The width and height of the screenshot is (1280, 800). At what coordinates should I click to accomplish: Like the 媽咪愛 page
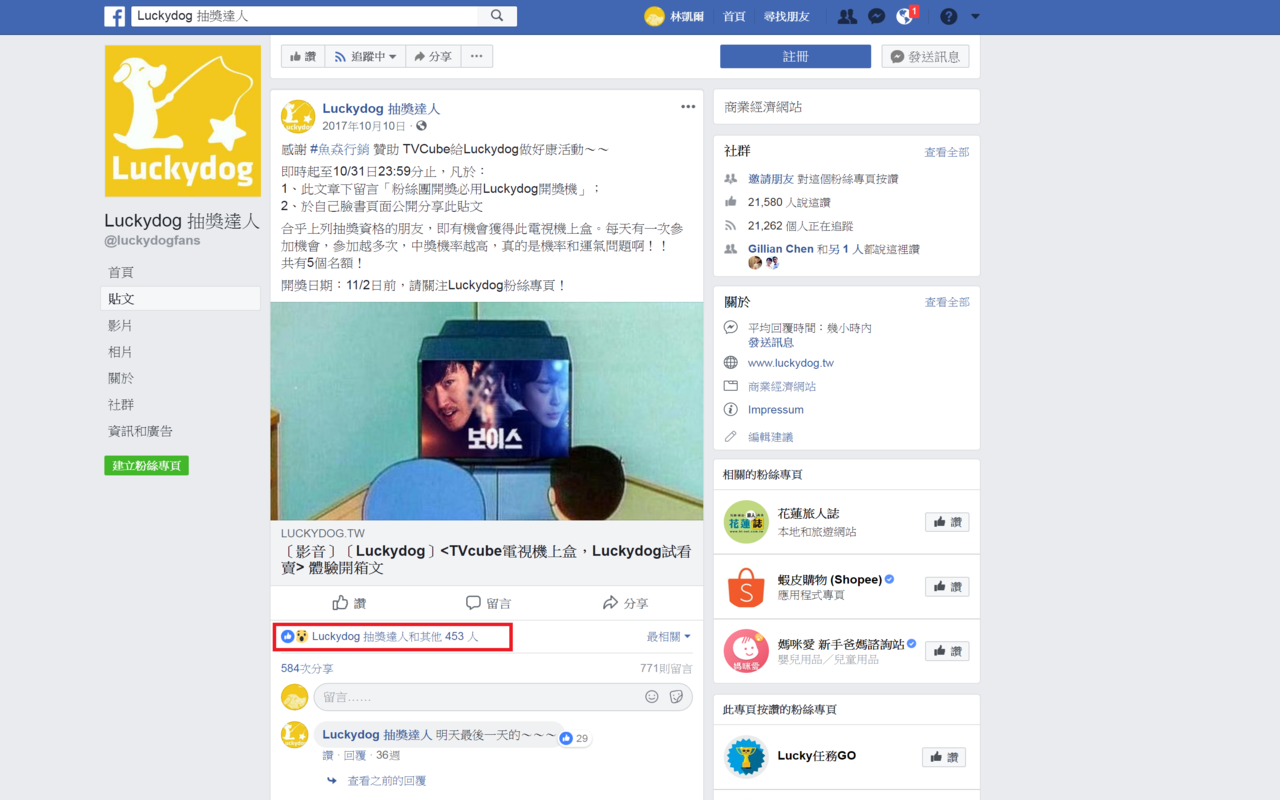[947, 651]
